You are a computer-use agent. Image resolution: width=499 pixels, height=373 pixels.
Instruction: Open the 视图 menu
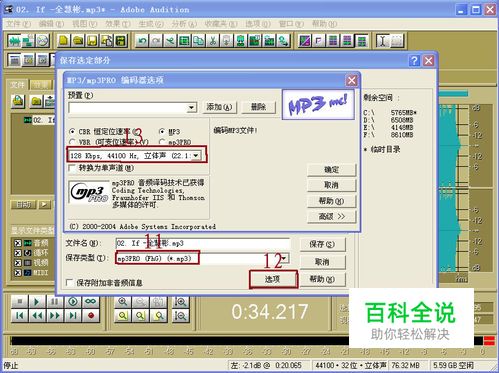point(85,24)
